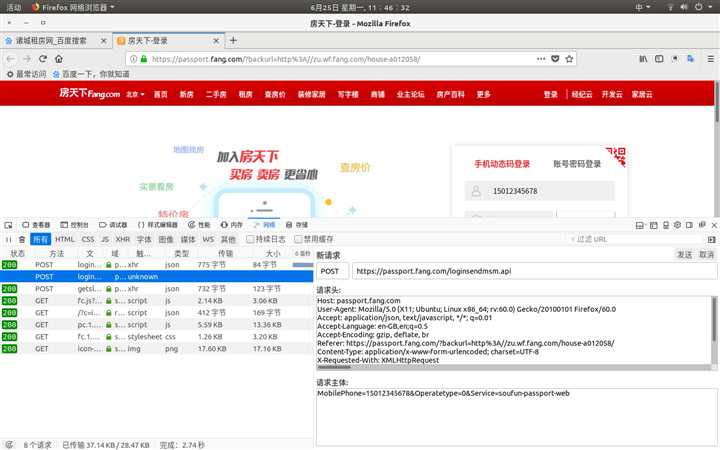Image resolution: width=720 pixels, height=450 pixels.
Task: Click the translate extension icon in toolbar
Action: point(690,59)
